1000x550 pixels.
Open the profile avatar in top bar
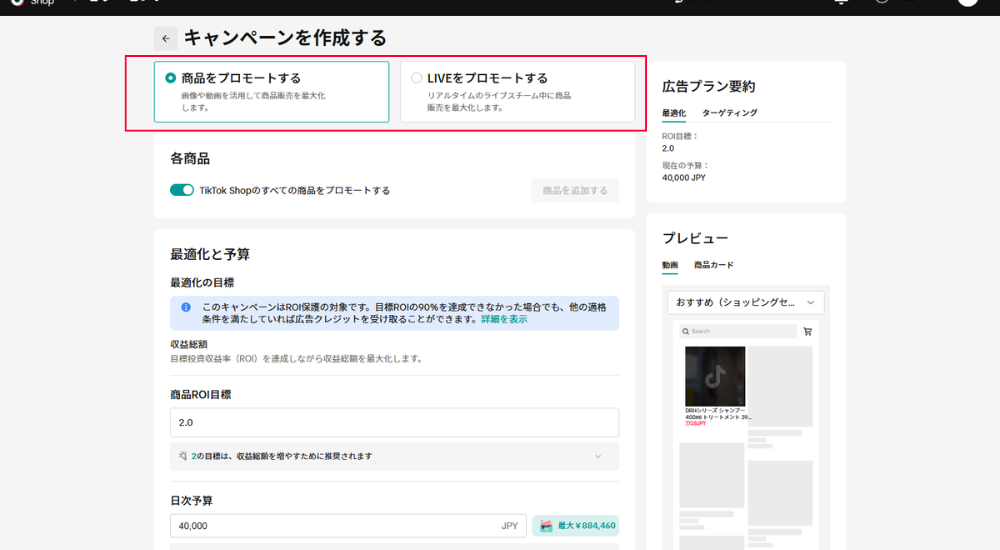[967, 3]
